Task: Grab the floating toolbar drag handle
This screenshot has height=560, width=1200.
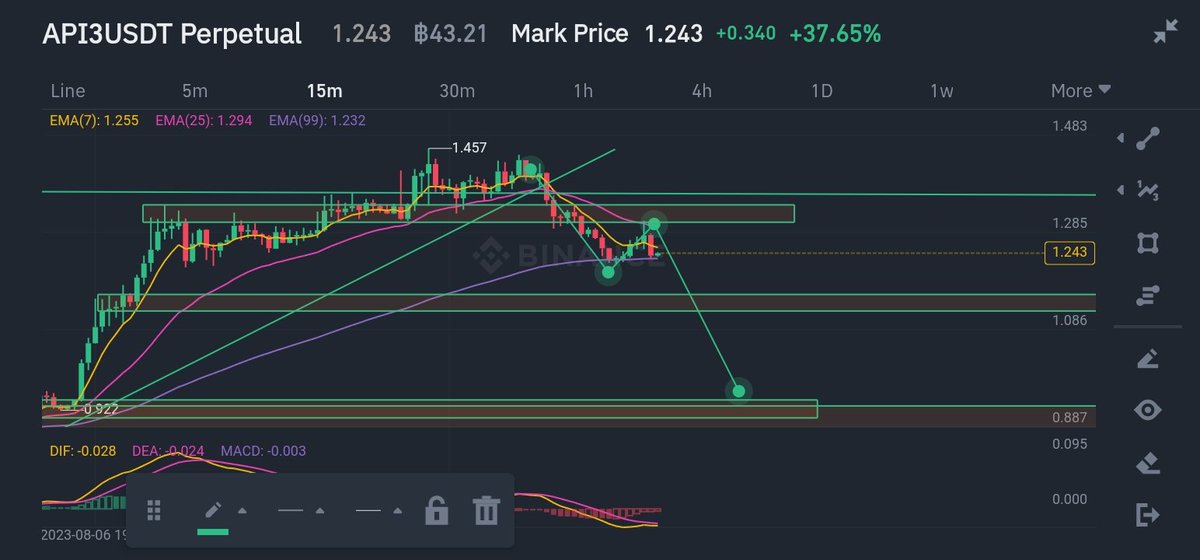Action: coord(154,510)
